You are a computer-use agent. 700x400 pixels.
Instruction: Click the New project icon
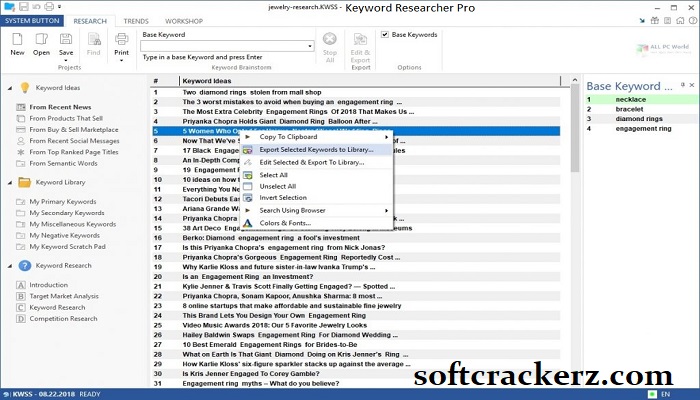[x=17, y=39]
